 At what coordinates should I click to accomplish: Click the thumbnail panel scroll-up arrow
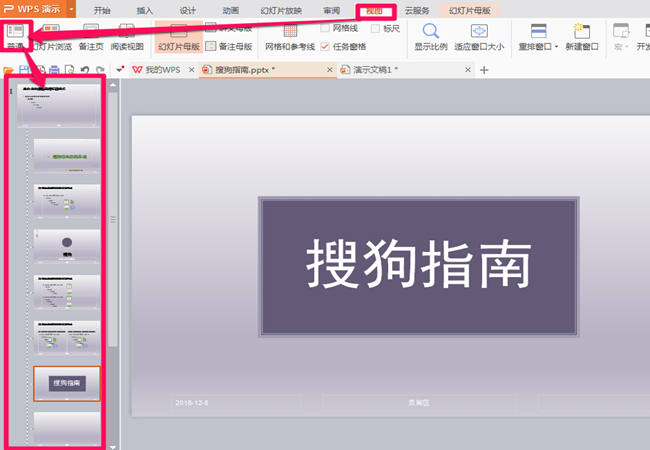112,85
